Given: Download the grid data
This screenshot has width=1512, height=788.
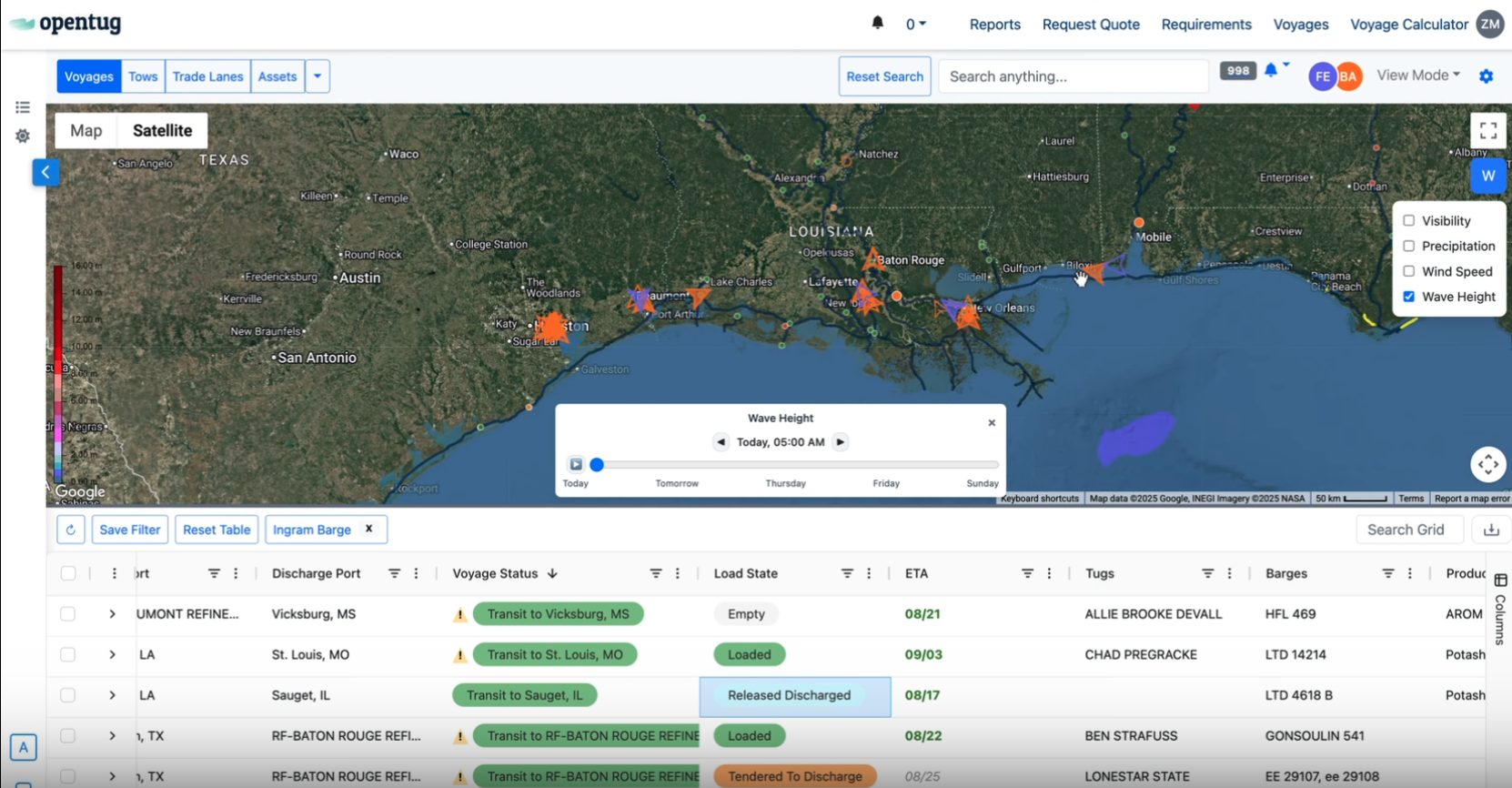Looking at the screenshot, I should [x=1491, y=530].
